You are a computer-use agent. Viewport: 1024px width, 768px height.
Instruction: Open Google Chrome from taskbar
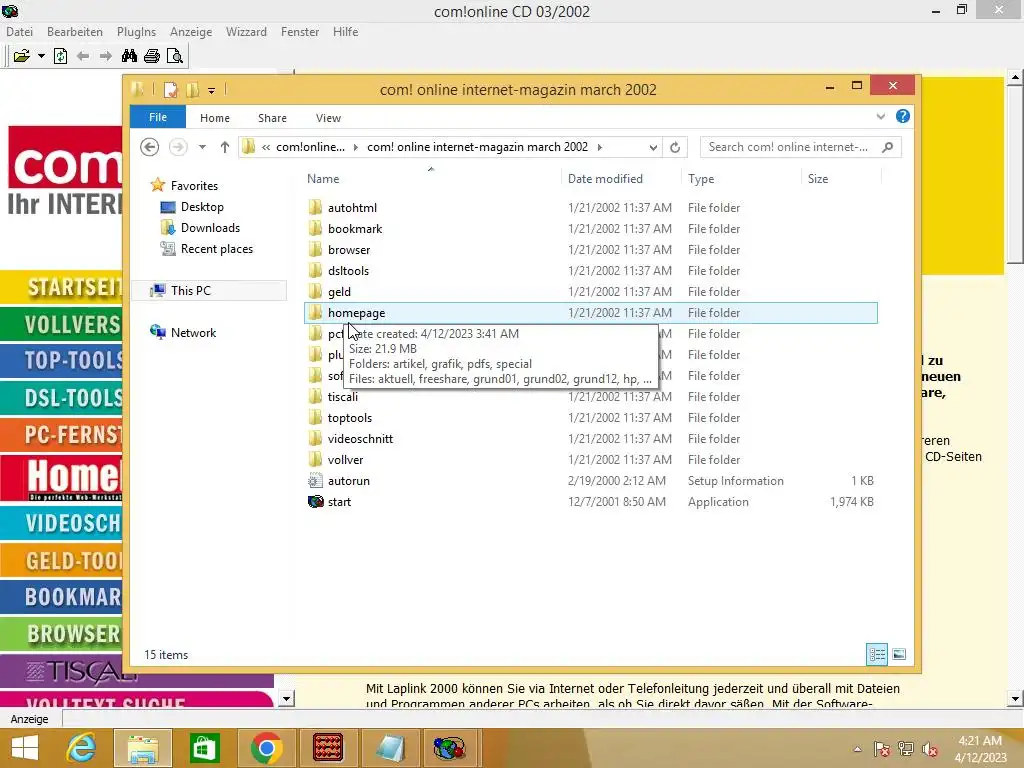pos(266,748)
